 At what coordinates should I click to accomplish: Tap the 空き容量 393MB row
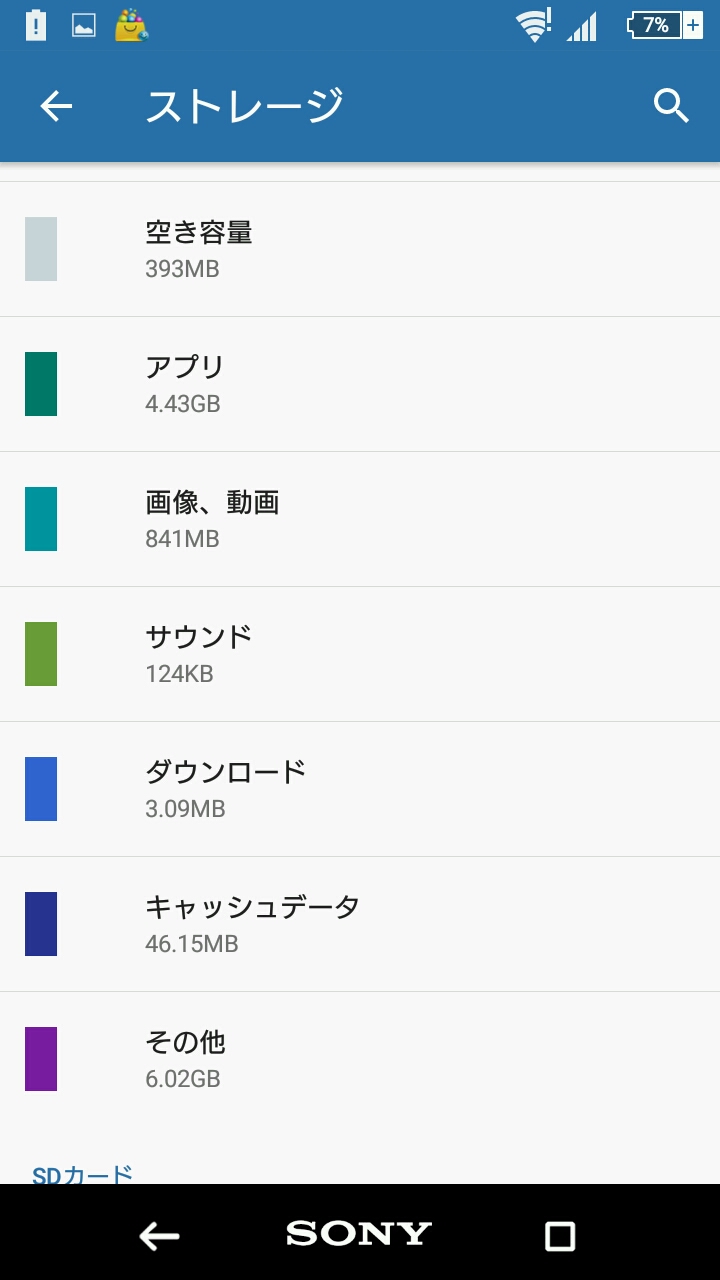(x=360, y=249)
